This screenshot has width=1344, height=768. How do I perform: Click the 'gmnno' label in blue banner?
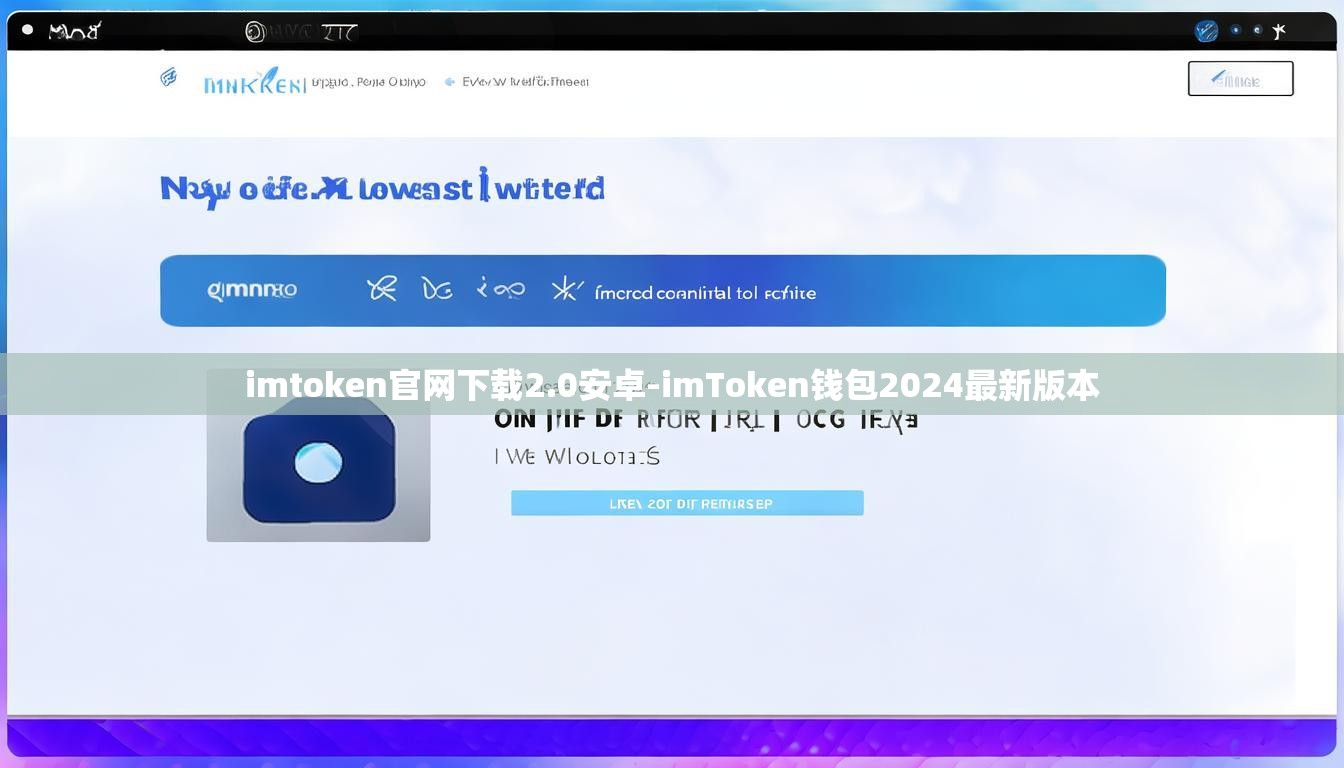tap(252, 290)
